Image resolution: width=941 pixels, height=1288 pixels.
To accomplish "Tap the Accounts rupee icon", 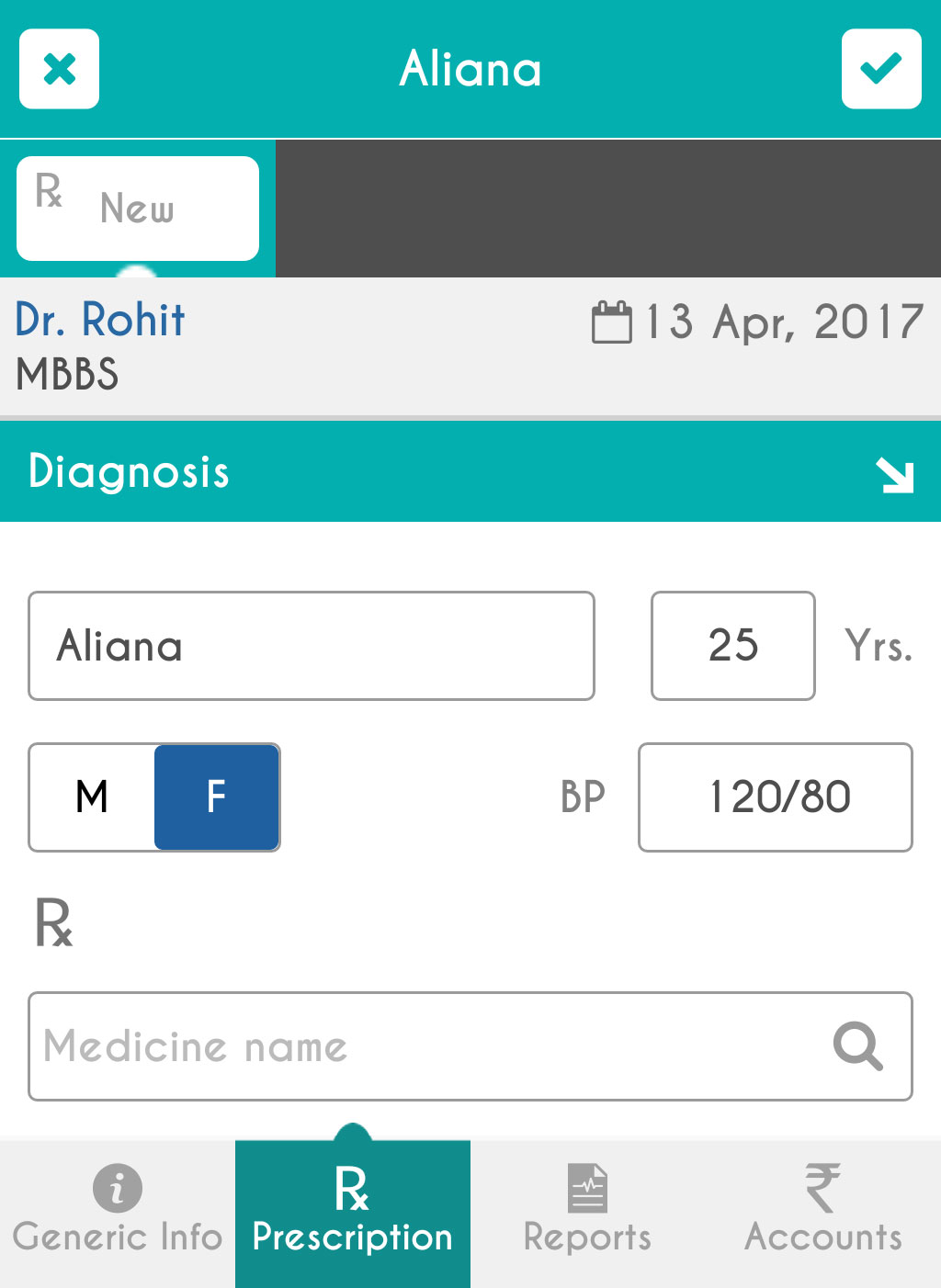I will [x=822, y=1187].
